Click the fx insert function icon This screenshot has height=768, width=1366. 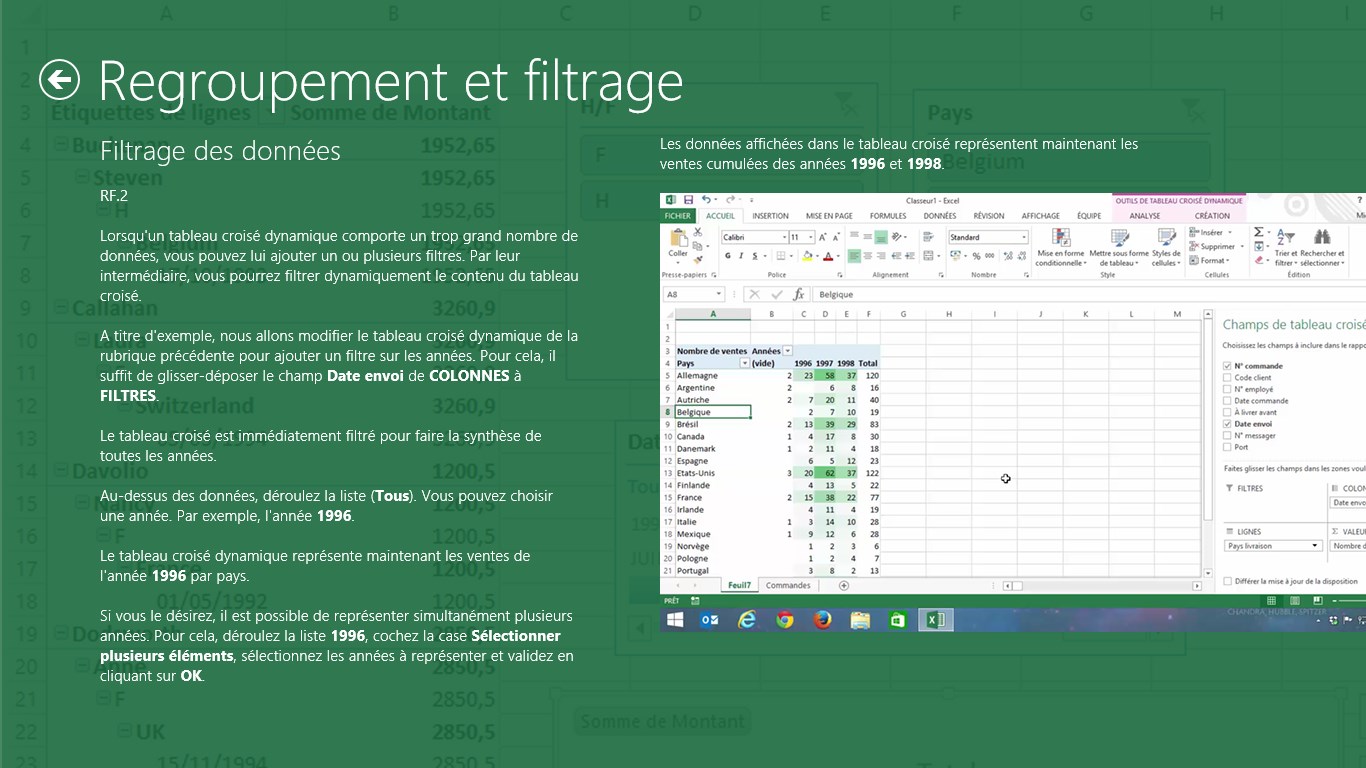[x=798, y=295]
